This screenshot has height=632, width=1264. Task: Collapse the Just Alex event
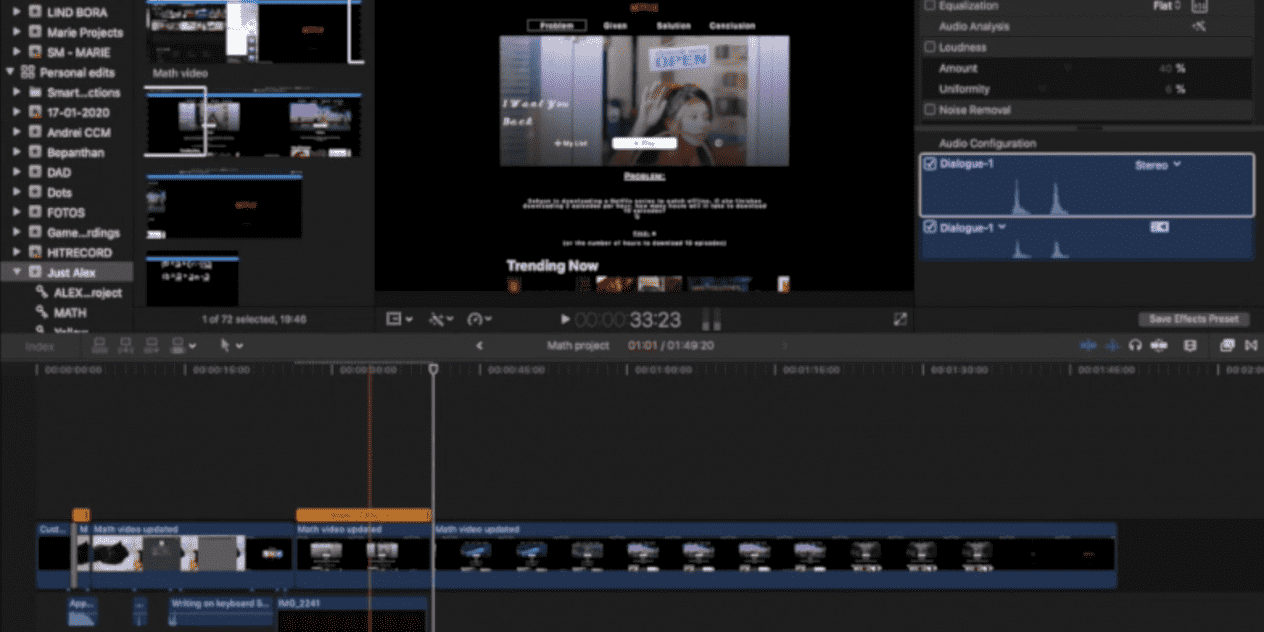17,272
